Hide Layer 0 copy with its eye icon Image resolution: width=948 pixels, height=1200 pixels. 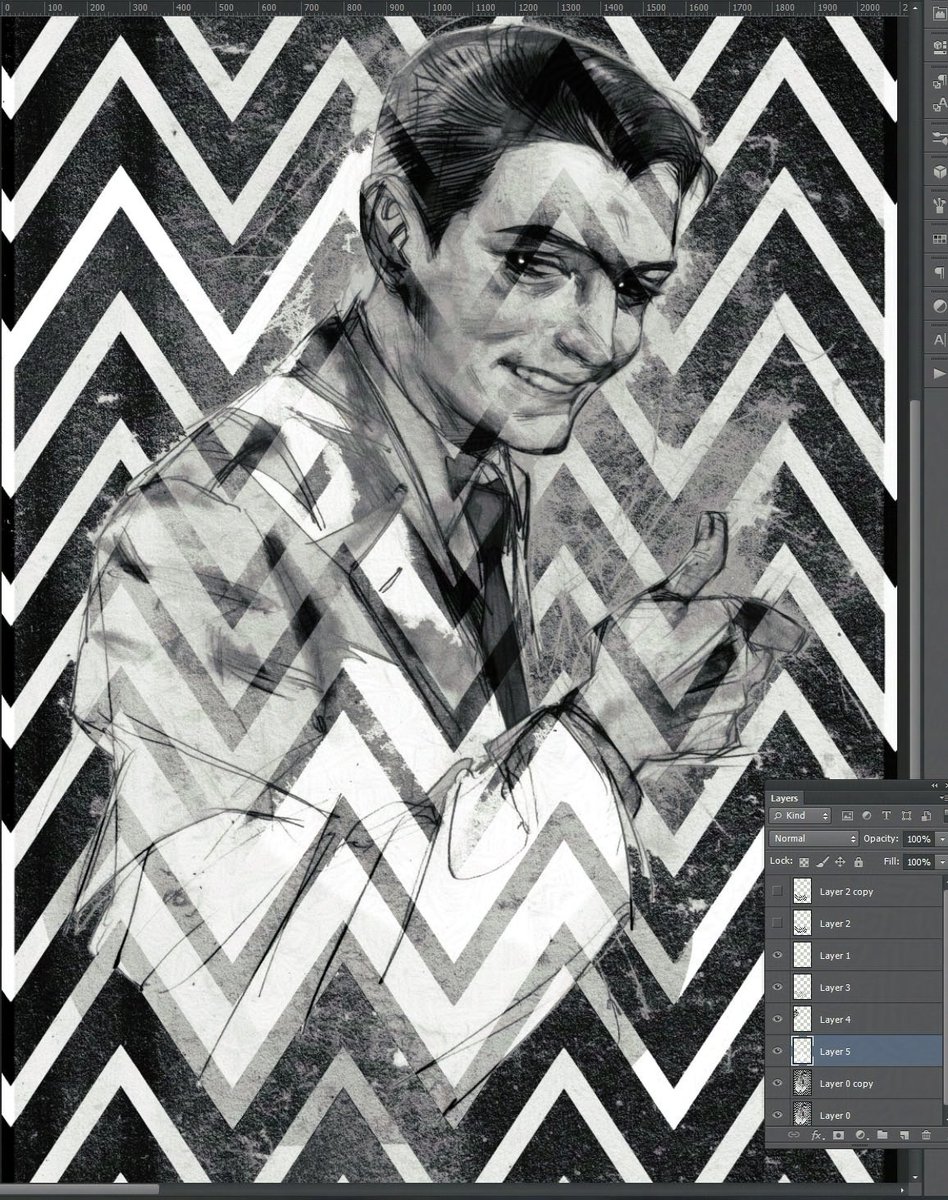[x=778, y=1083]
